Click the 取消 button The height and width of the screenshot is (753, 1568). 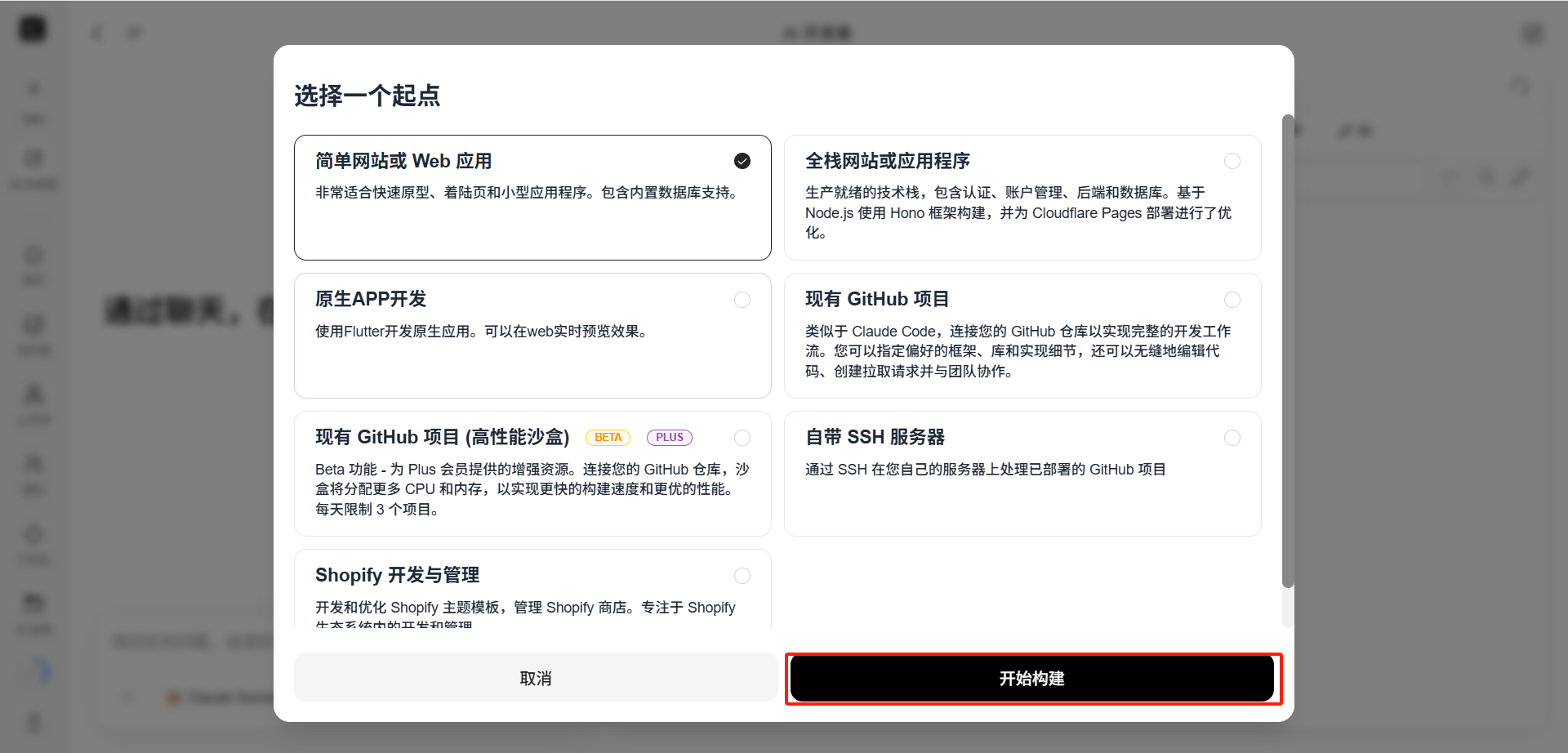[536, 679]
